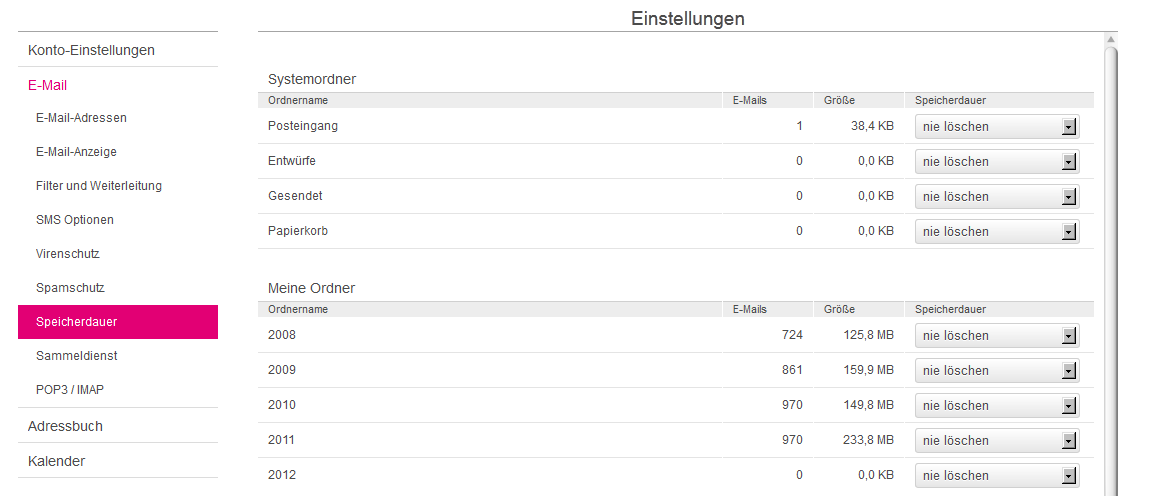Image resolution: width=1149 pixels, height=496 pixels.
Task: Select storage duration dropdown for folder 2011
Action: coord(997,441)
